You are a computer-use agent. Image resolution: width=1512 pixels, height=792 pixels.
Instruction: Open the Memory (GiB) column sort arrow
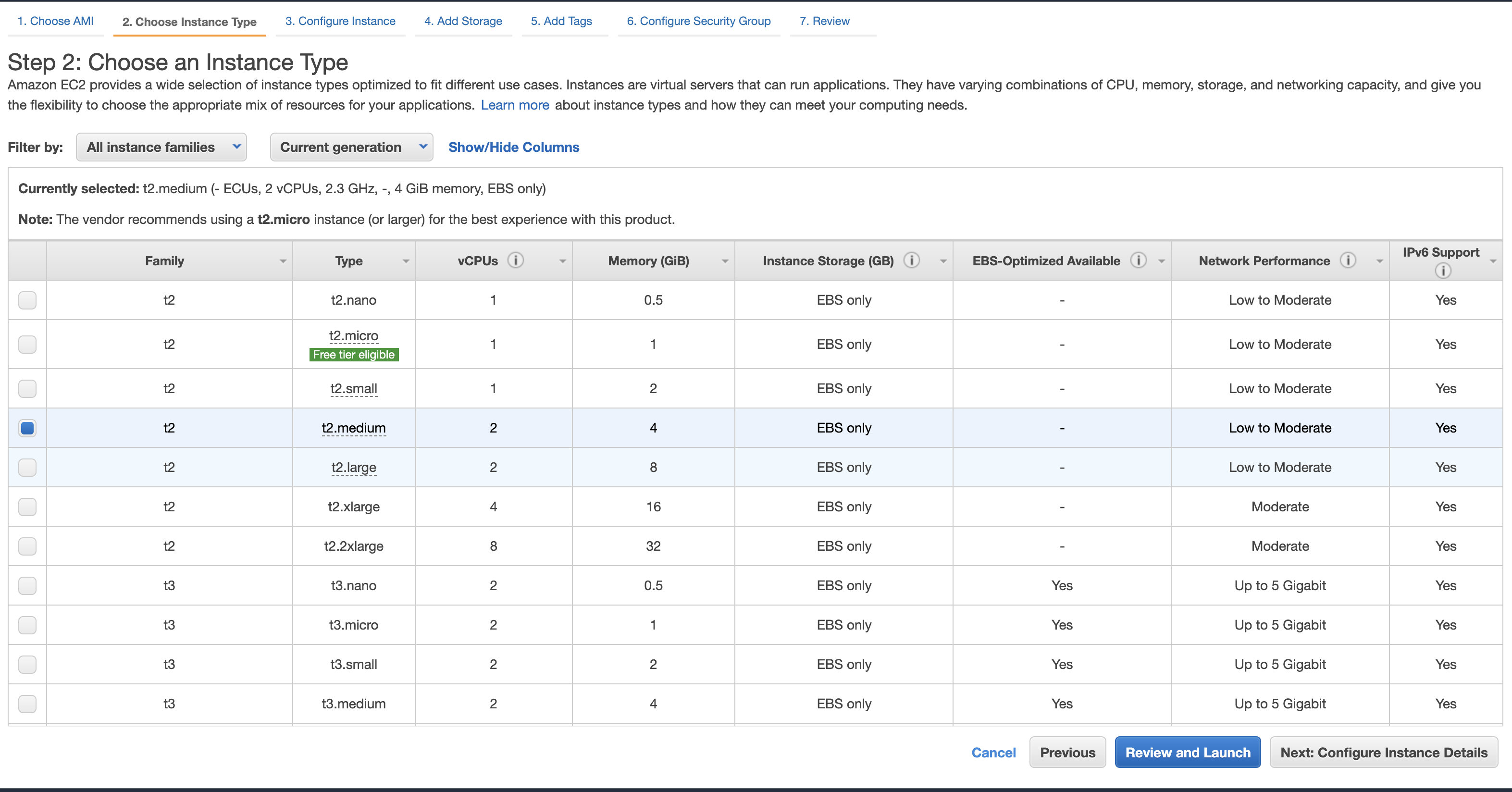(x=725, y=261)
